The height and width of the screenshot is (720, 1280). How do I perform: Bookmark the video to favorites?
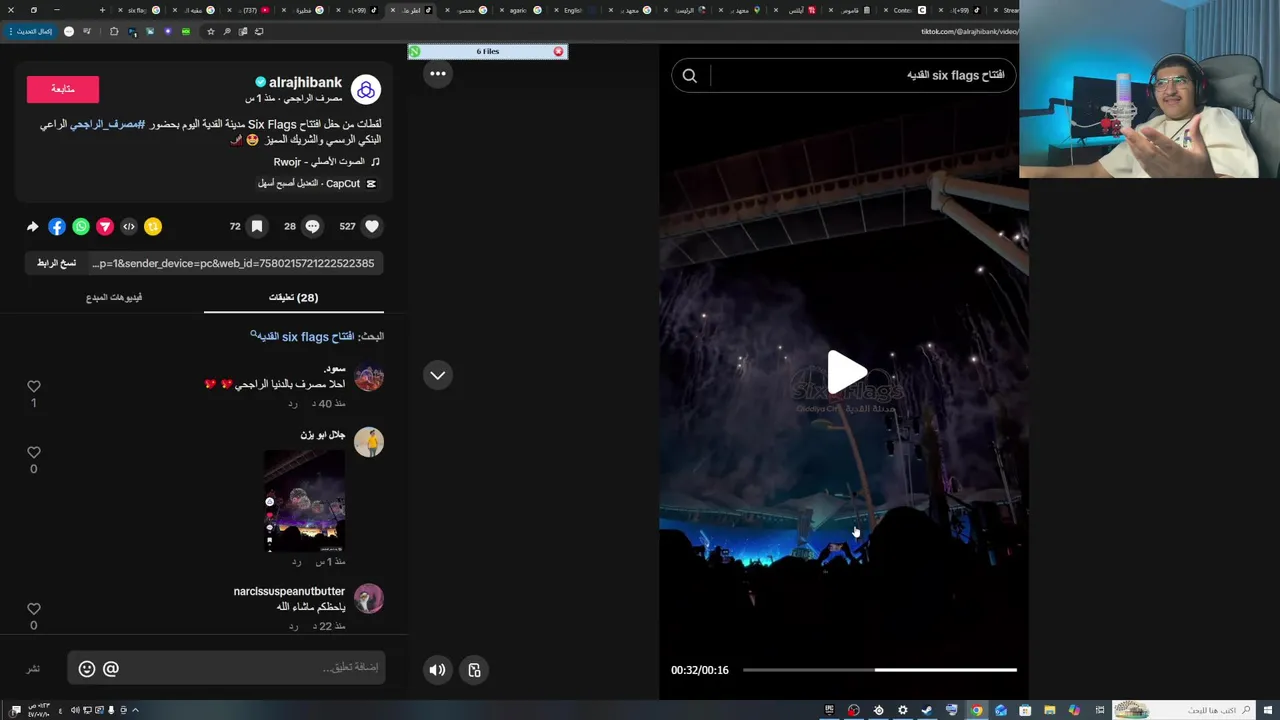[257, 226]
